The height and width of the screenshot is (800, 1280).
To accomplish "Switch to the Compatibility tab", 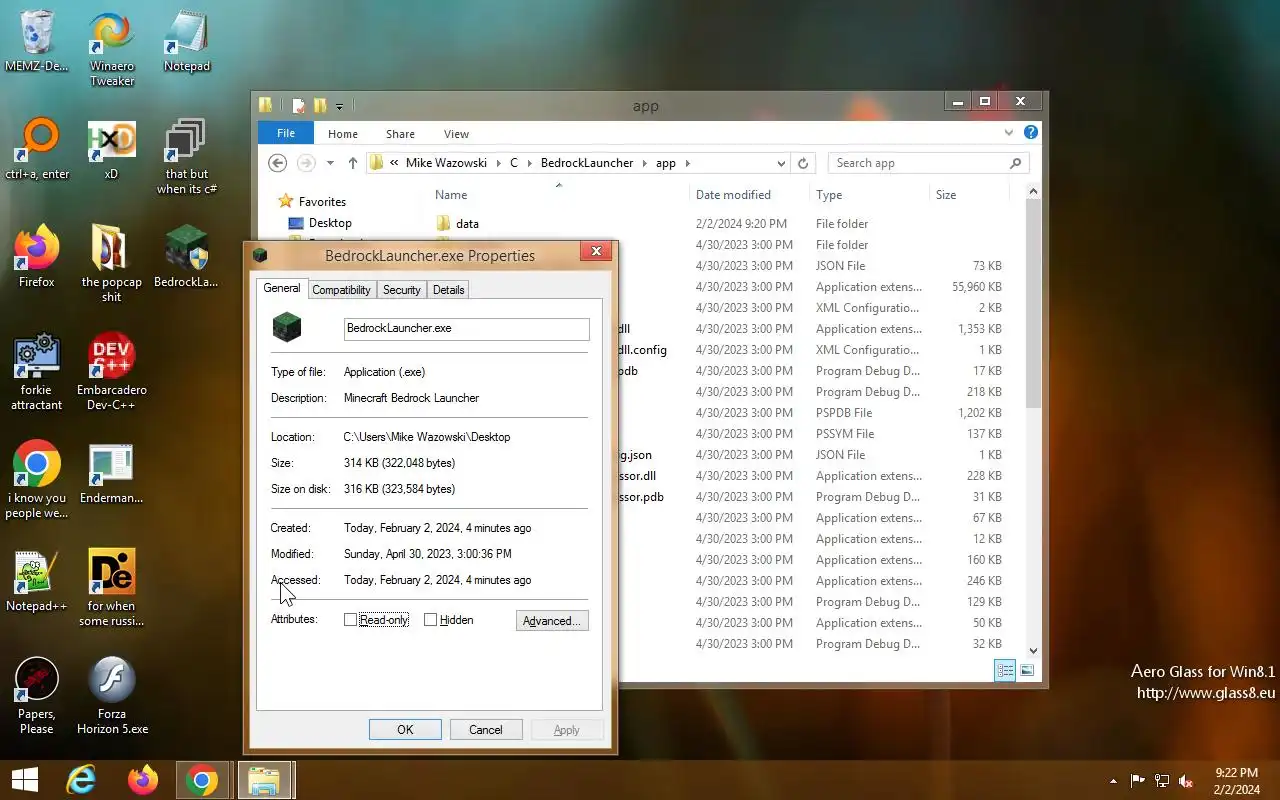I will pyautogui.click(x=341, y=290).
